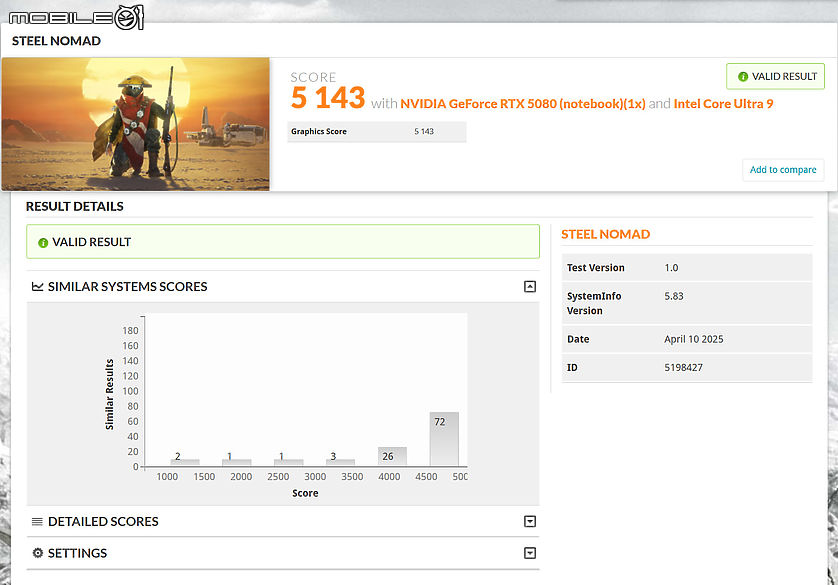Click the Detailed Scores heading text
Image resolution: width=838 pixels, height=585 pixels.
pos(103,521)
